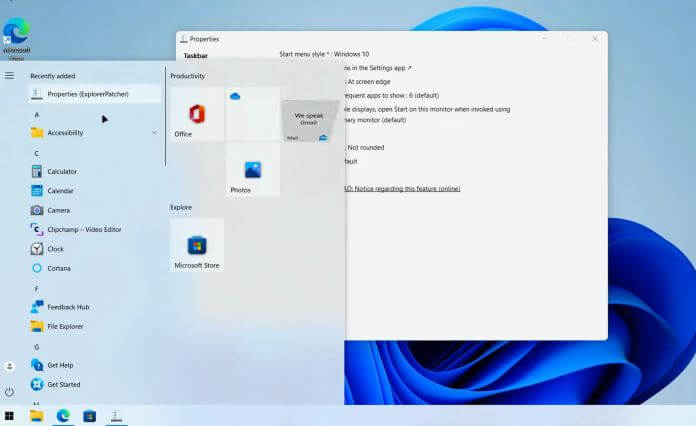696x426 pixels.
Task: Open the Get Started app
Action: click(95, 384)
